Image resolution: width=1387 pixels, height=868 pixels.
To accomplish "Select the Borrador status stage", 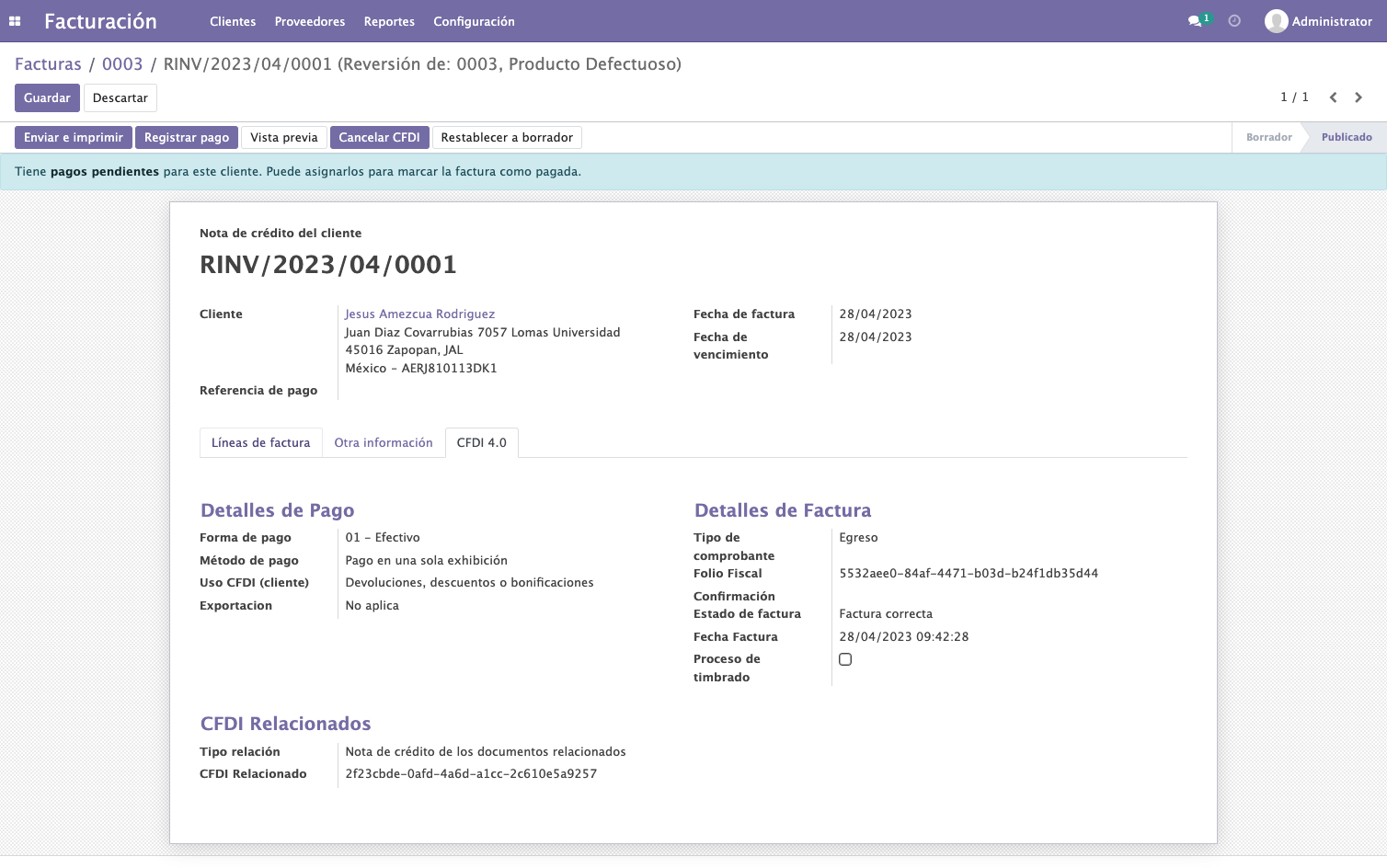I will pyautogui.click(x=1268, y=138).
